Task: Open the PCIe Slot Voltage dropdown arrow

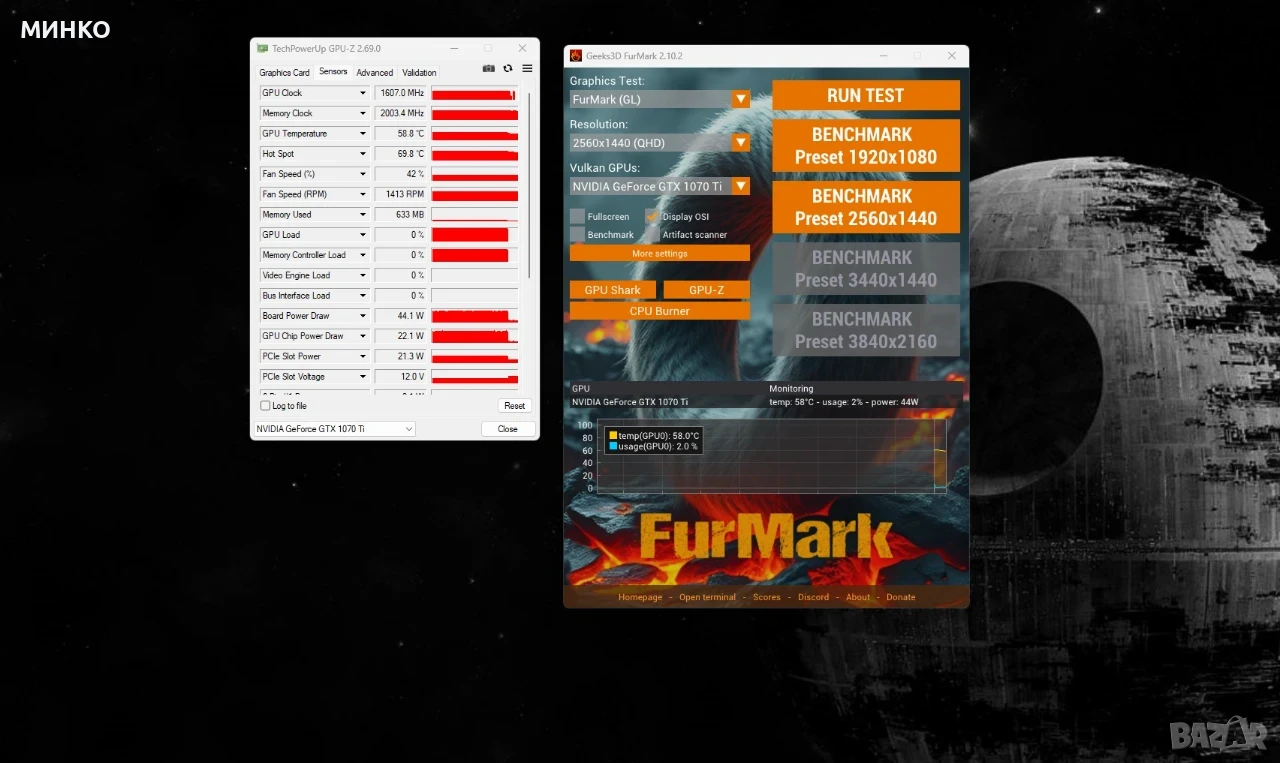Action: pyautogui.click(x=363, y=376)
